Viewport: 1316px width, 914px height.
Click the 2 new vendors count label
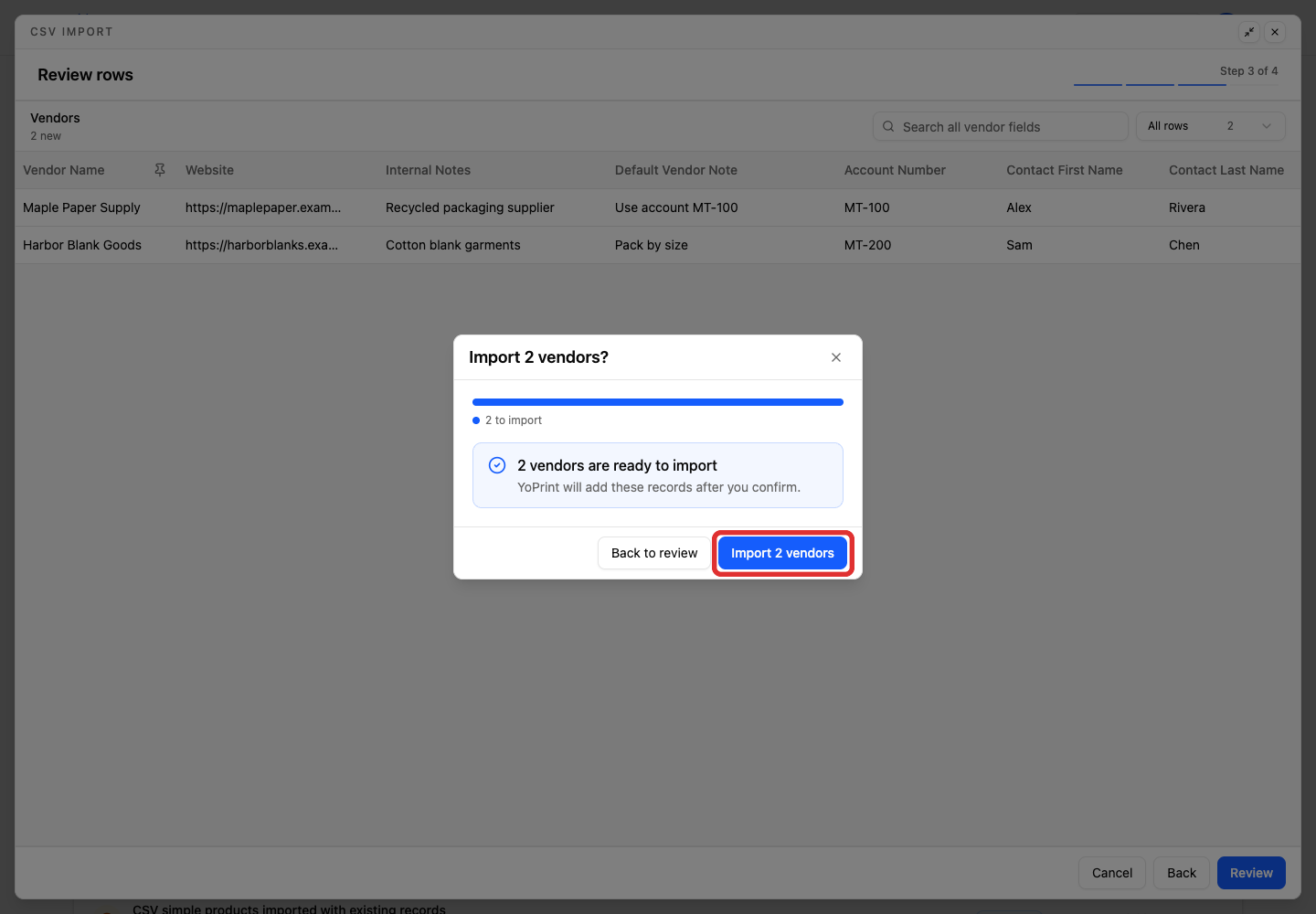point(46,136)
